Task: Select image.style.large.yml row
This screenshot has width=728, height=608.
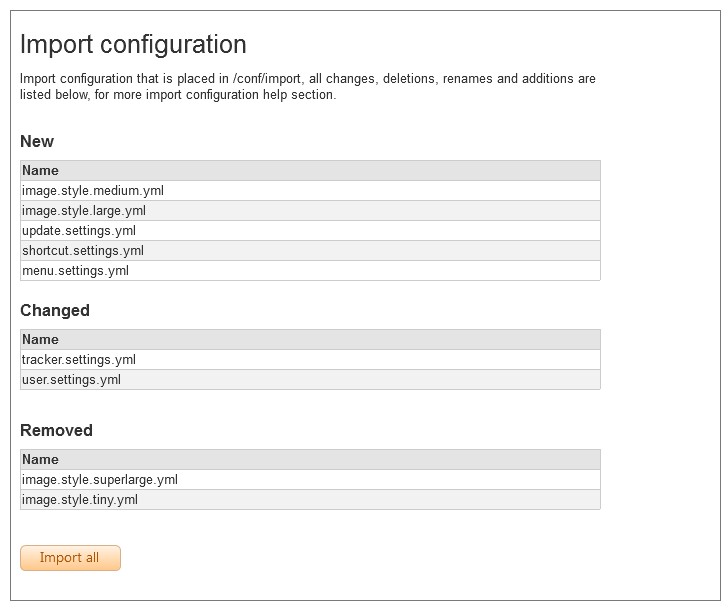Action: pos(310,211)
